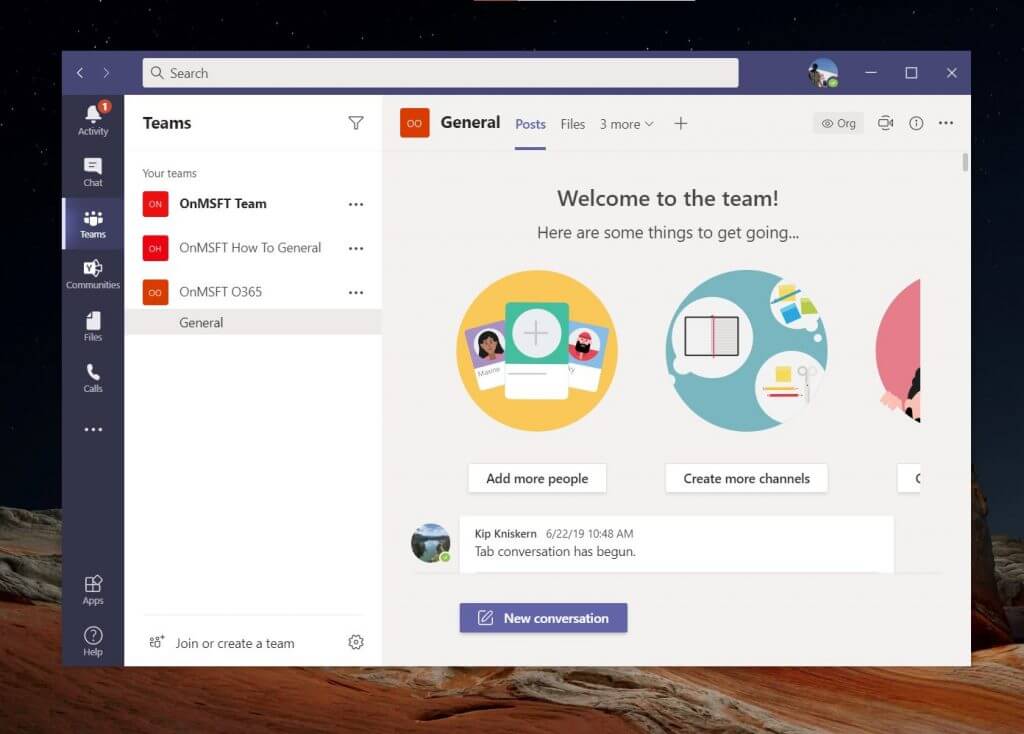The image size is (1024, 734).
Task: Open the Apps store icon
Action: pos(93,590)
